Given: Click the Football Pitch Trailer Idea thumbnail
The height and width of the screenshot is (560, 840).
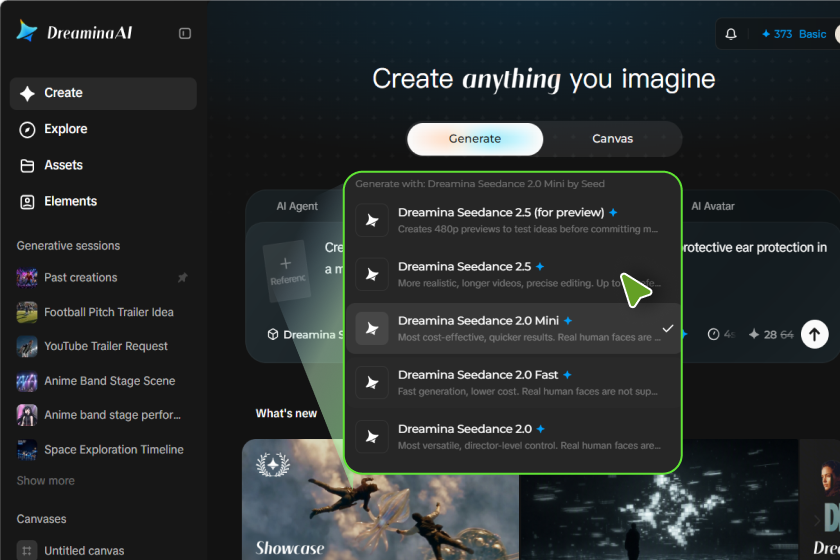Looking at the screenshot, I should (x=27, y=312).
